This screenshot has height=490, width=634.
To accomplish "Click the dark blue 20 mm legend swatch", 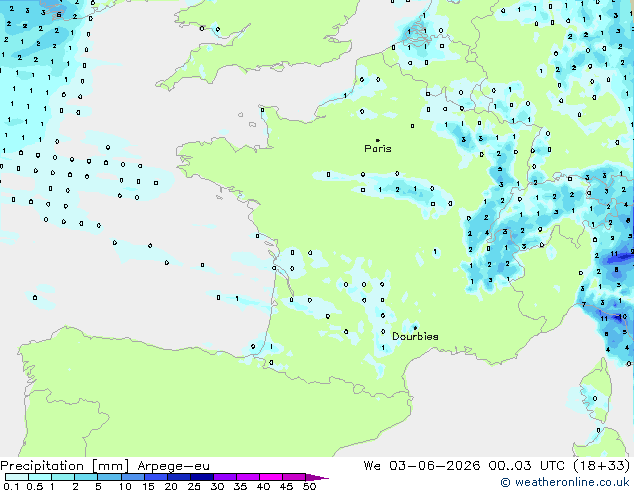I will [x=179, y=477].
